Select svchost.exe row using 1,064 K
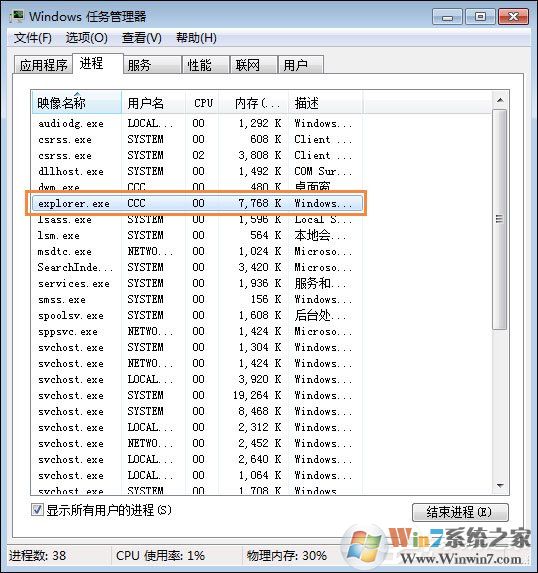The image size is (538, 573). (x=197, y=476)
